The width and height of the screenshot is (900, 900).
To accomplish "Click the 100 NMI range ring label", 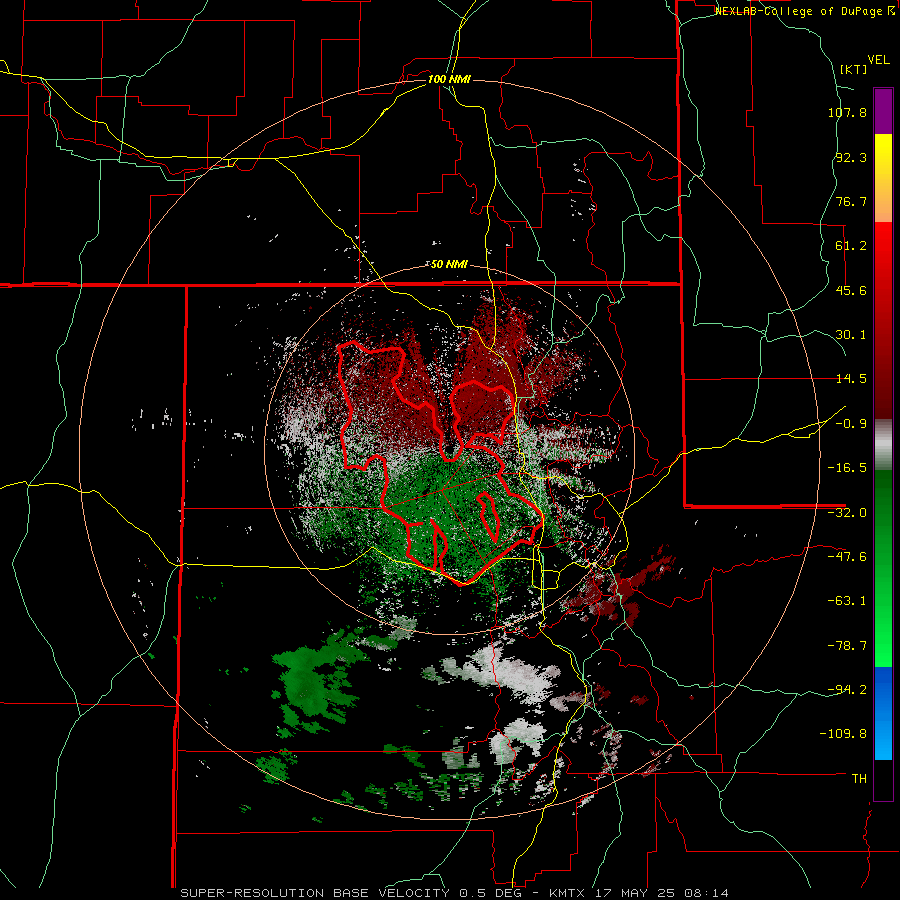I will pos(449,79).
